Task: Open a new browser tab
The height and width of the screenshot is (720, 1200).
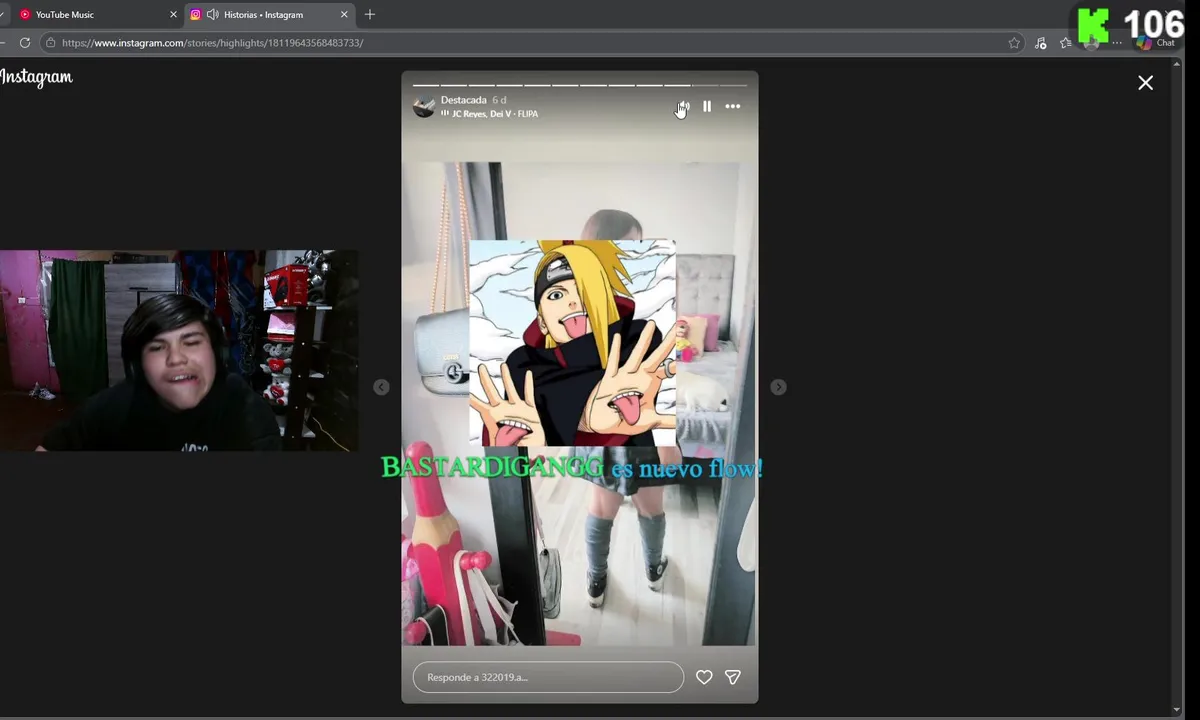Action: [x=370, y=15]
